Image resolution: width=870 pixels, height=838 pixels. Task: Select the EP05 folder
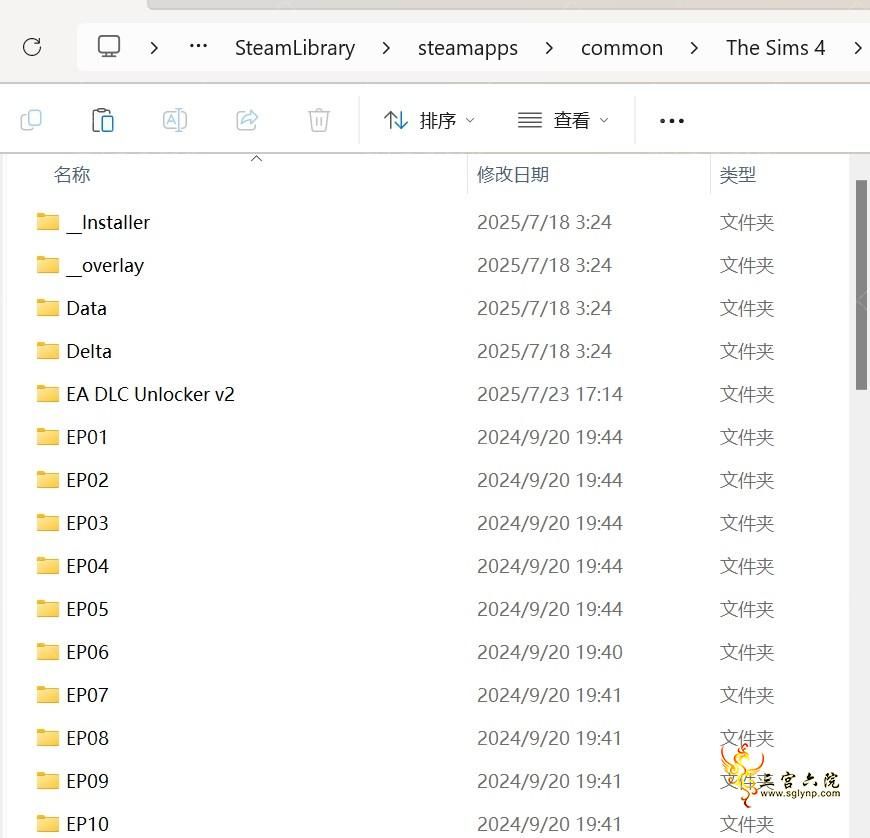[87, 609]
